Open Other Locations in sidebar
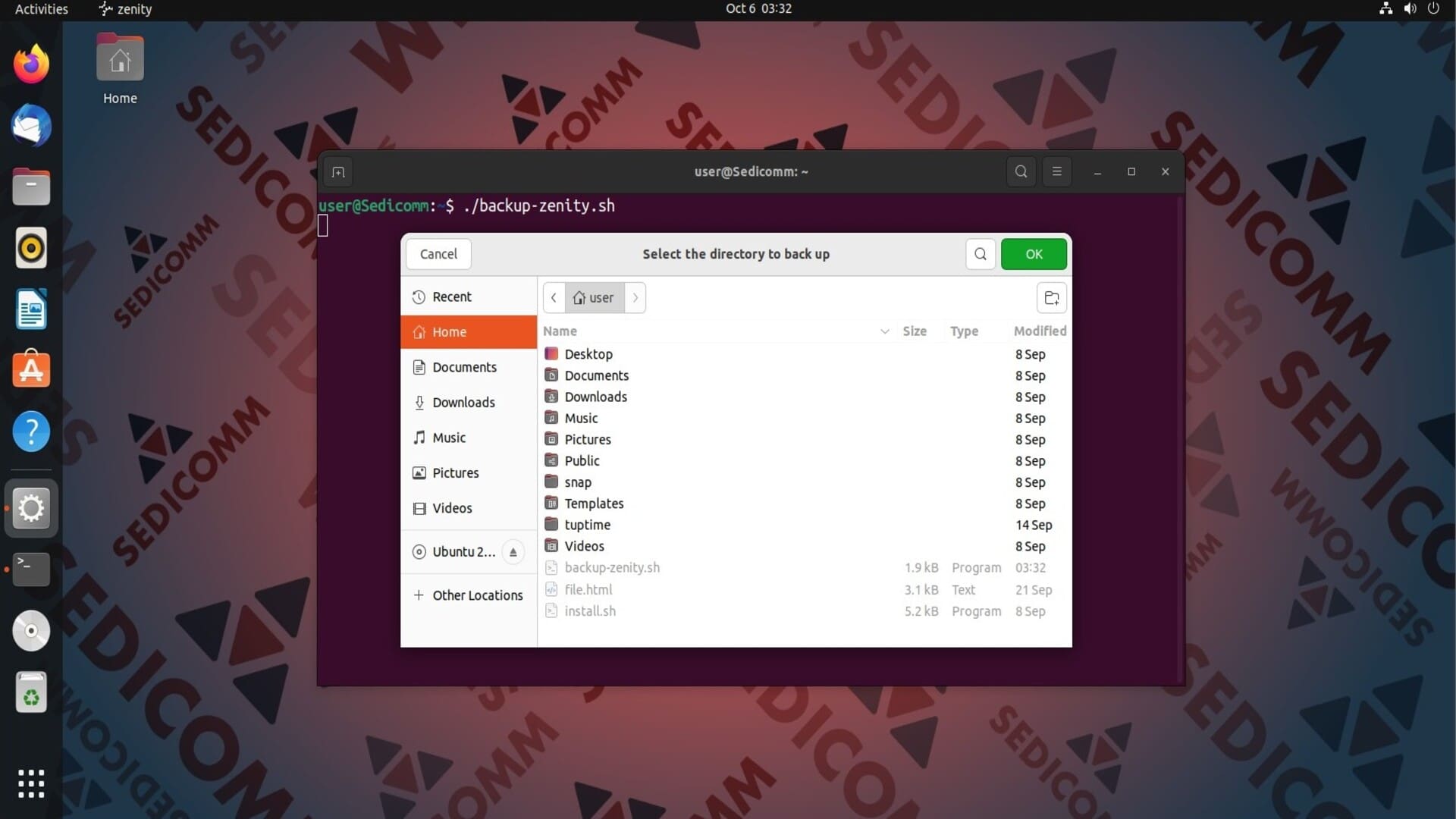Screen dimensions: 1456x819 tap(477, 595)
